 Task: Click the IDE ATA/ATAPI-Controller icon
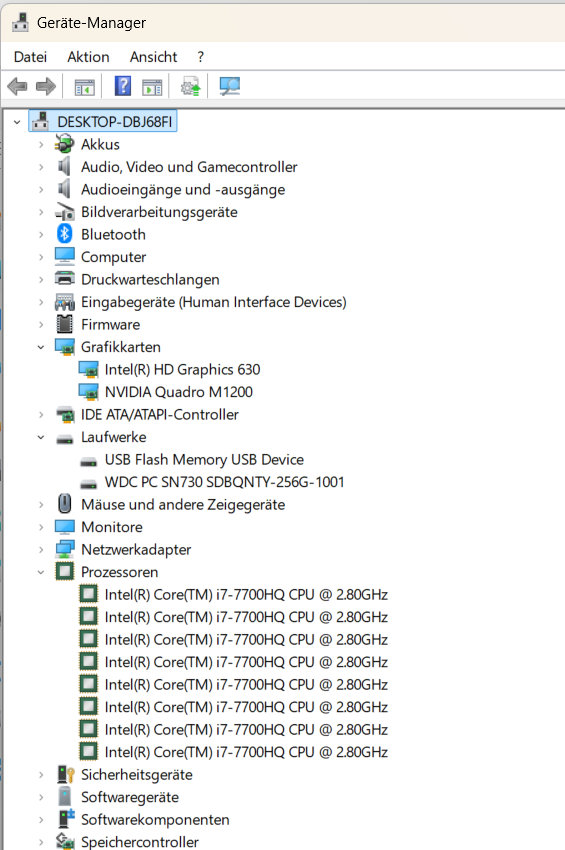tap(65, 415)
